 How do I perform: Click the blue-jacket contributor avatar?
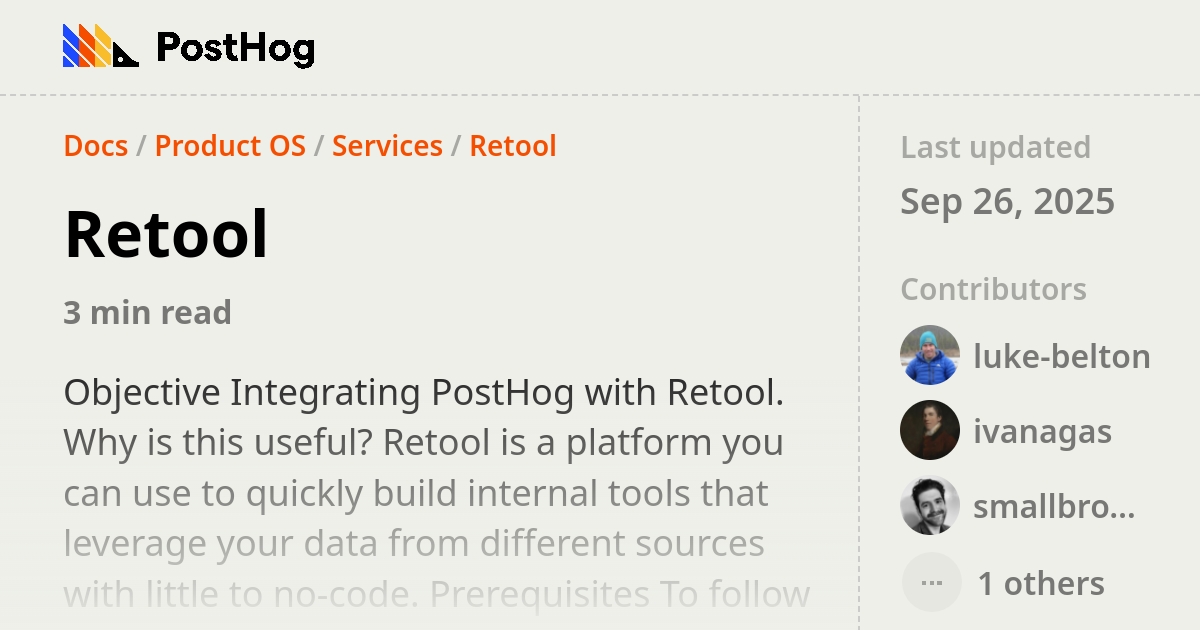[930, 356]
